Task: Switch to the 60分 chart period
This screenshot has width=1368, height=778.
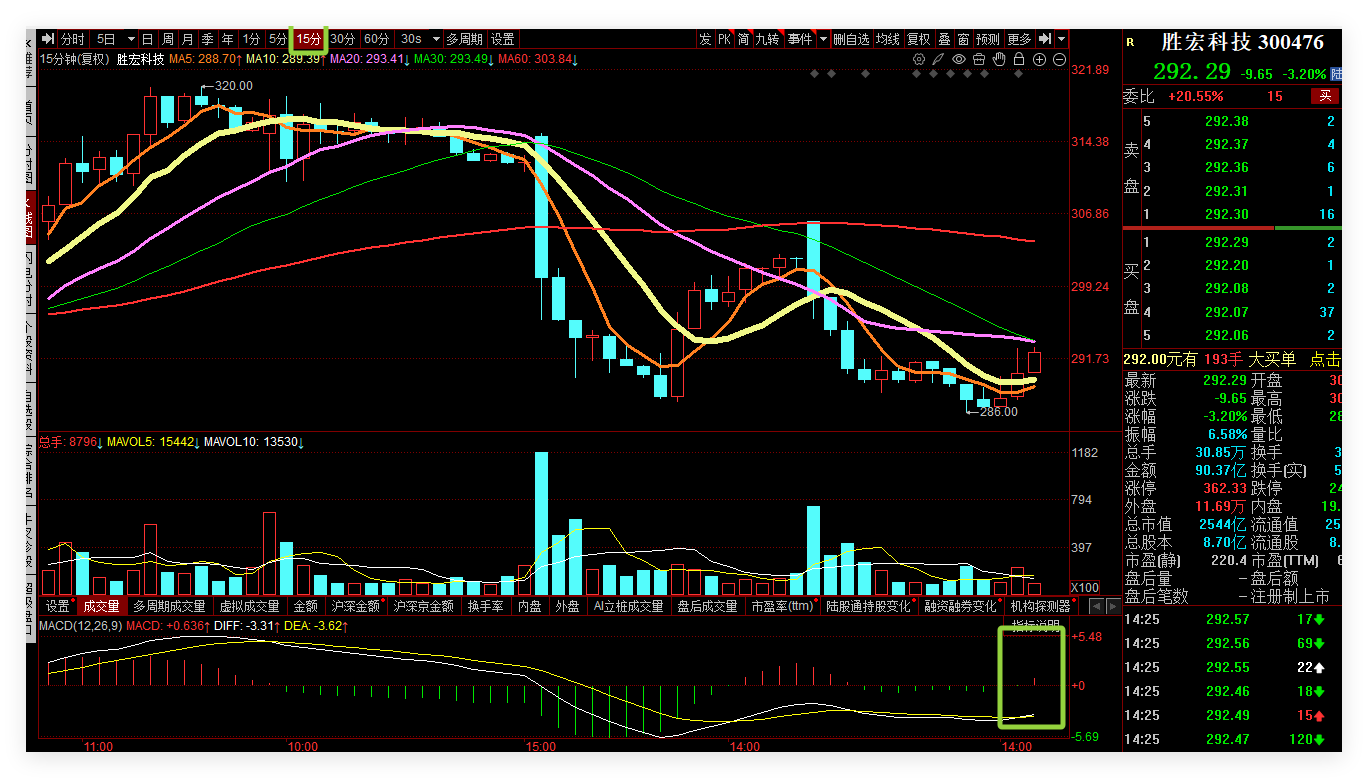Action: pyautogui.click(x=376, y=39)
